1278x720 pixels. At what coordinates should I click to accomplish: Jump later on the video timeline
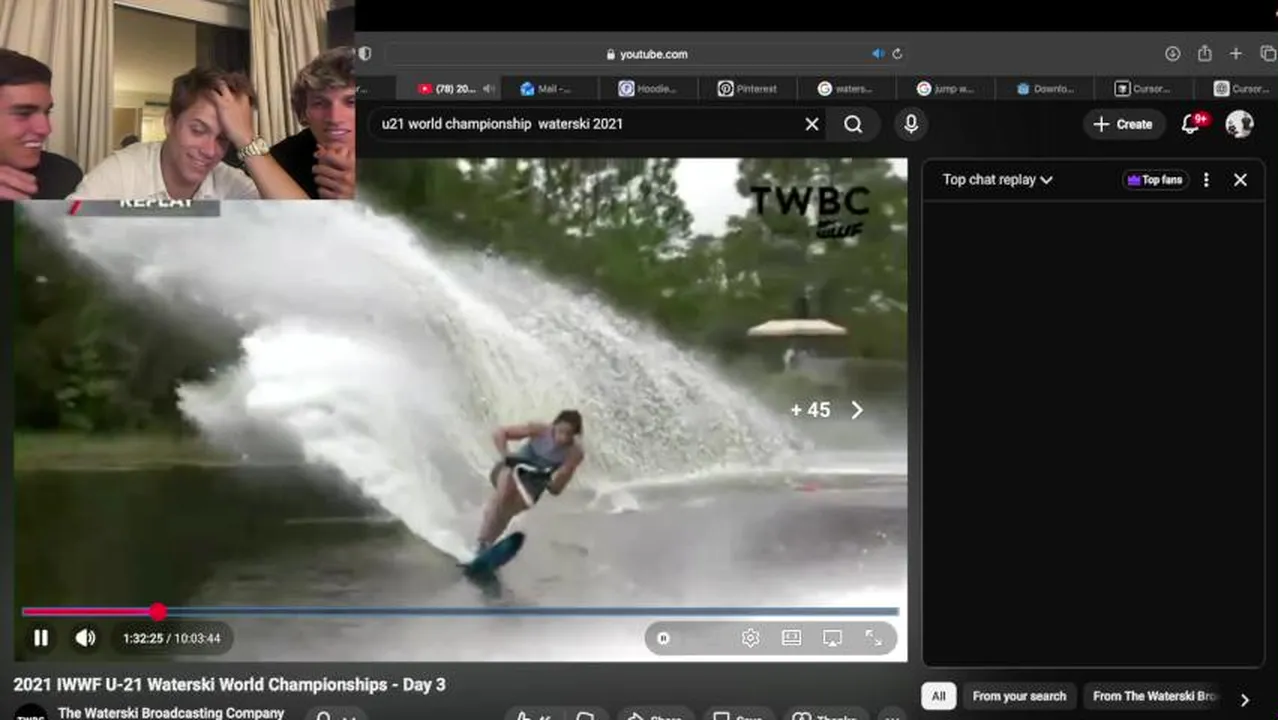click(528, 611)
